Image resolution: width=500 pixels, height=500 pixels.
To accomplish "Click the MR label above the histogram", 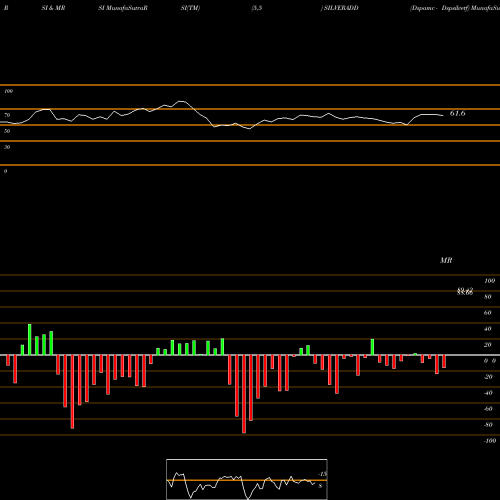I will (x=446, y=260).
